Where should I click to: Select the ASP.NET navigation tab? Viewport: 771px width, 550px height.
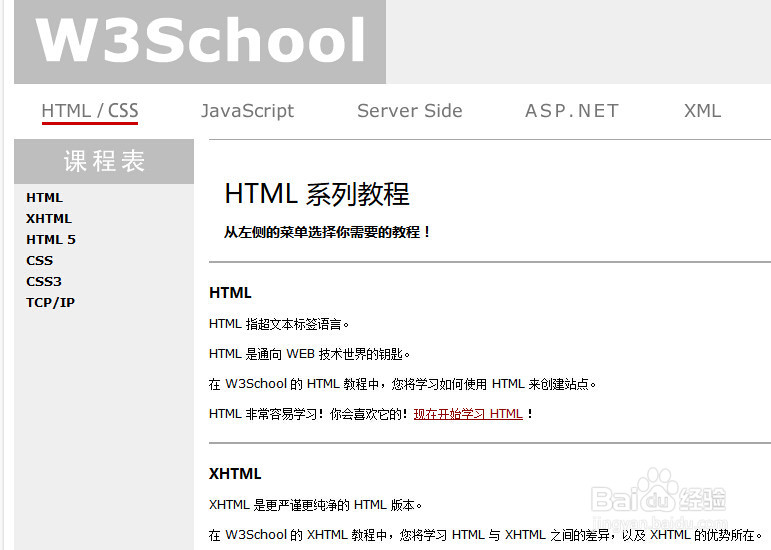point(572,111)
